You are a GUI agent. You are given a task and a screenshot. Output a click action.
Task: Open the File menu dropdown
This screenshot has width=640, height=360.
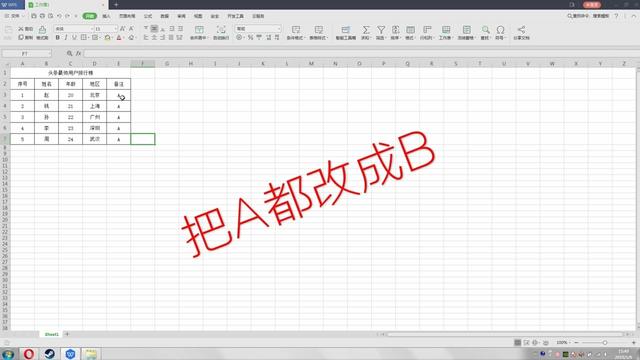point(15,16)
